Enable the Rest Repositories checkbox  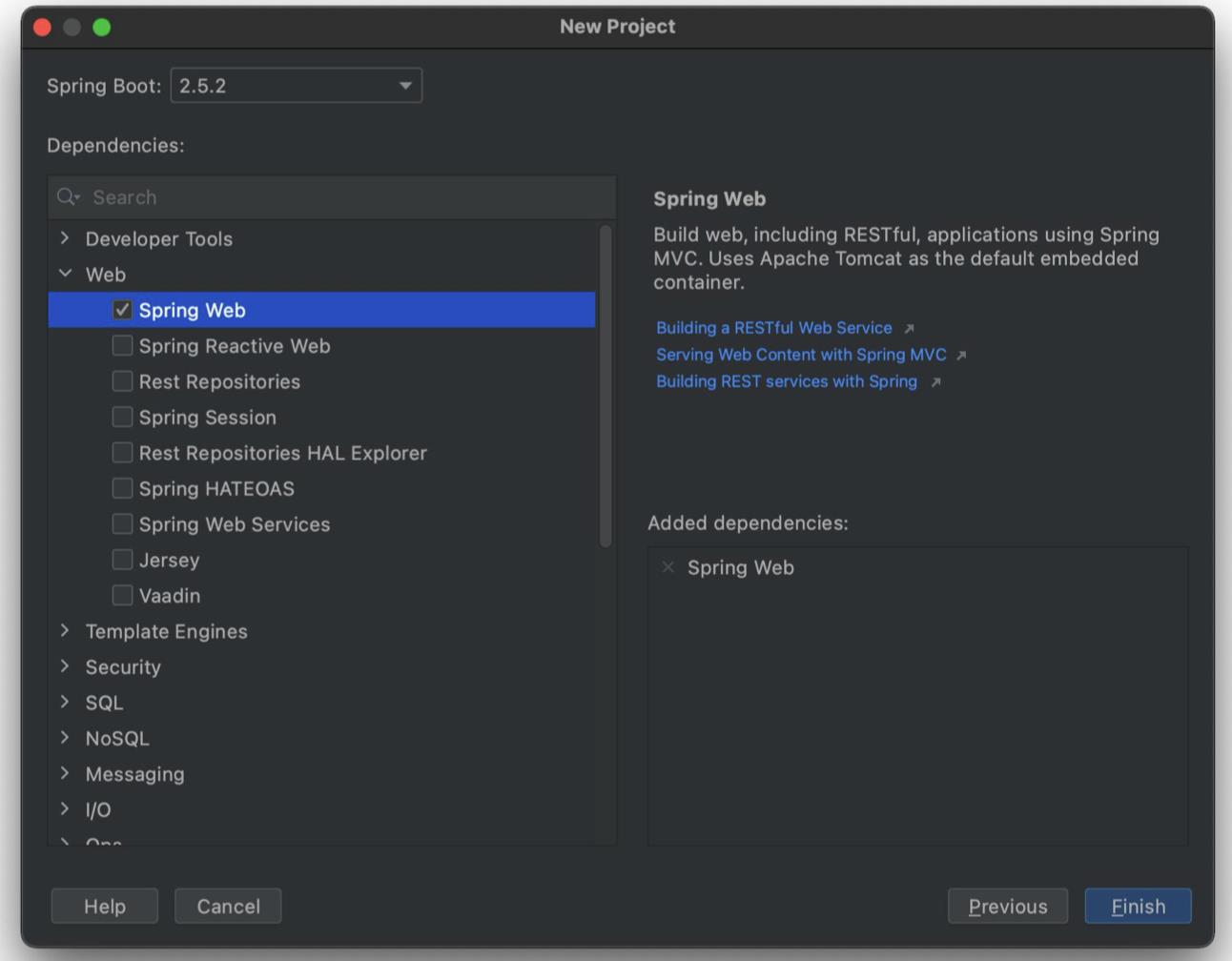(122, 381)
